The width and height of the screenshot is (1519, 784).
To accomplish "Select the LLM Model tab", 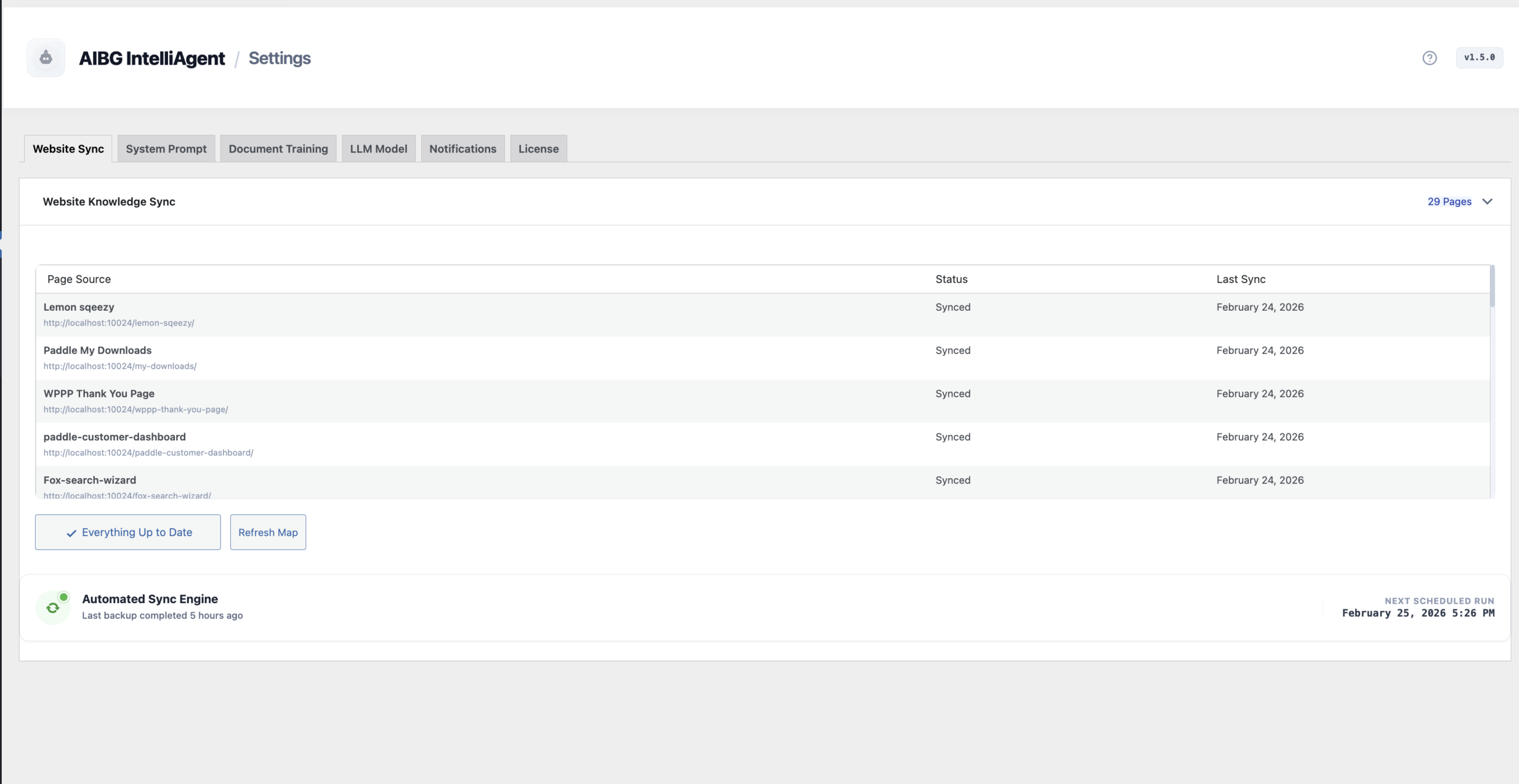I will pos(379,148).
